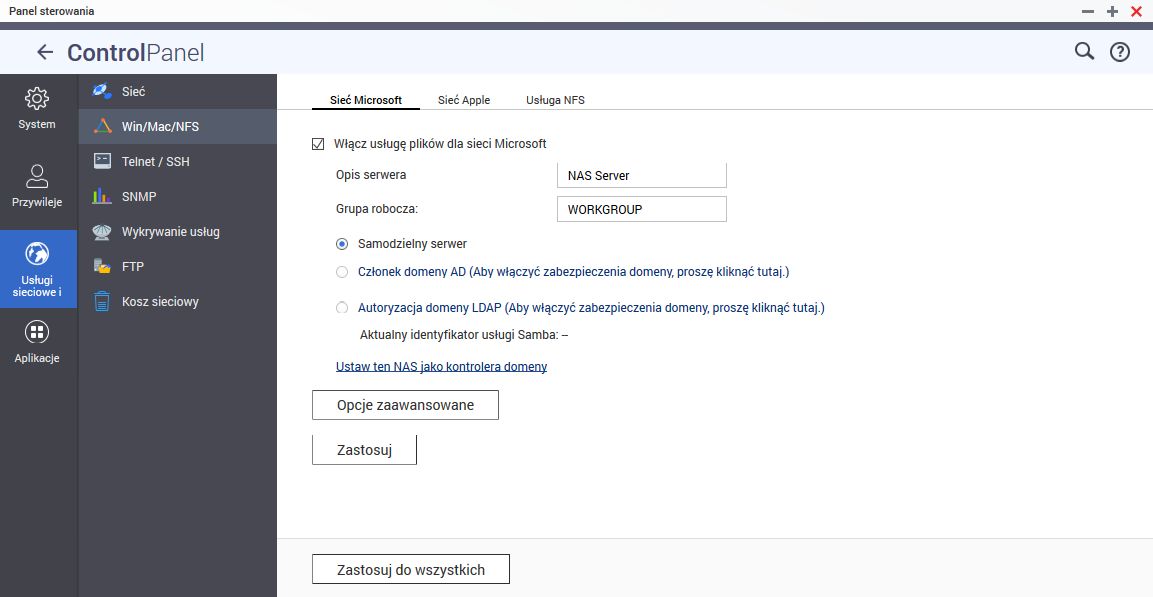Open the Sieć menu entry
Image resolution: width=1153 pixels, height=597 pixels.
point(178,91)
